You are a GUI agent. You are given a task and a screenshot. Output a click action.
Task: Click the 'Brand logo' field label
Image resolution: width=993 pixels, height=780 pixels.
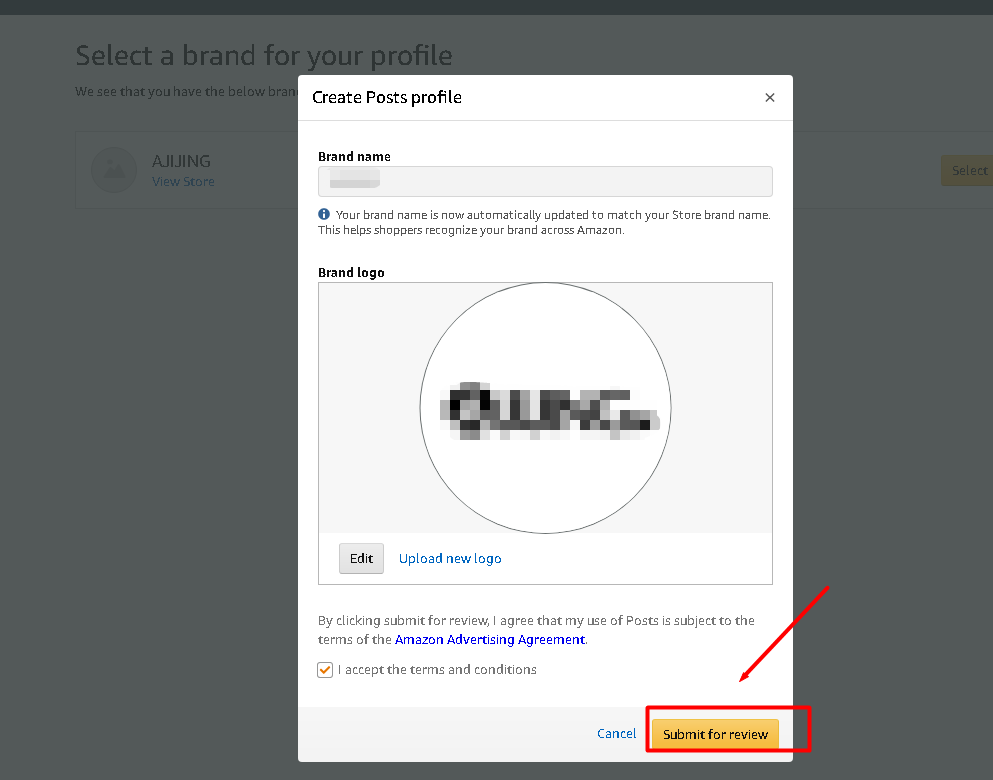[x=351, y=272]
